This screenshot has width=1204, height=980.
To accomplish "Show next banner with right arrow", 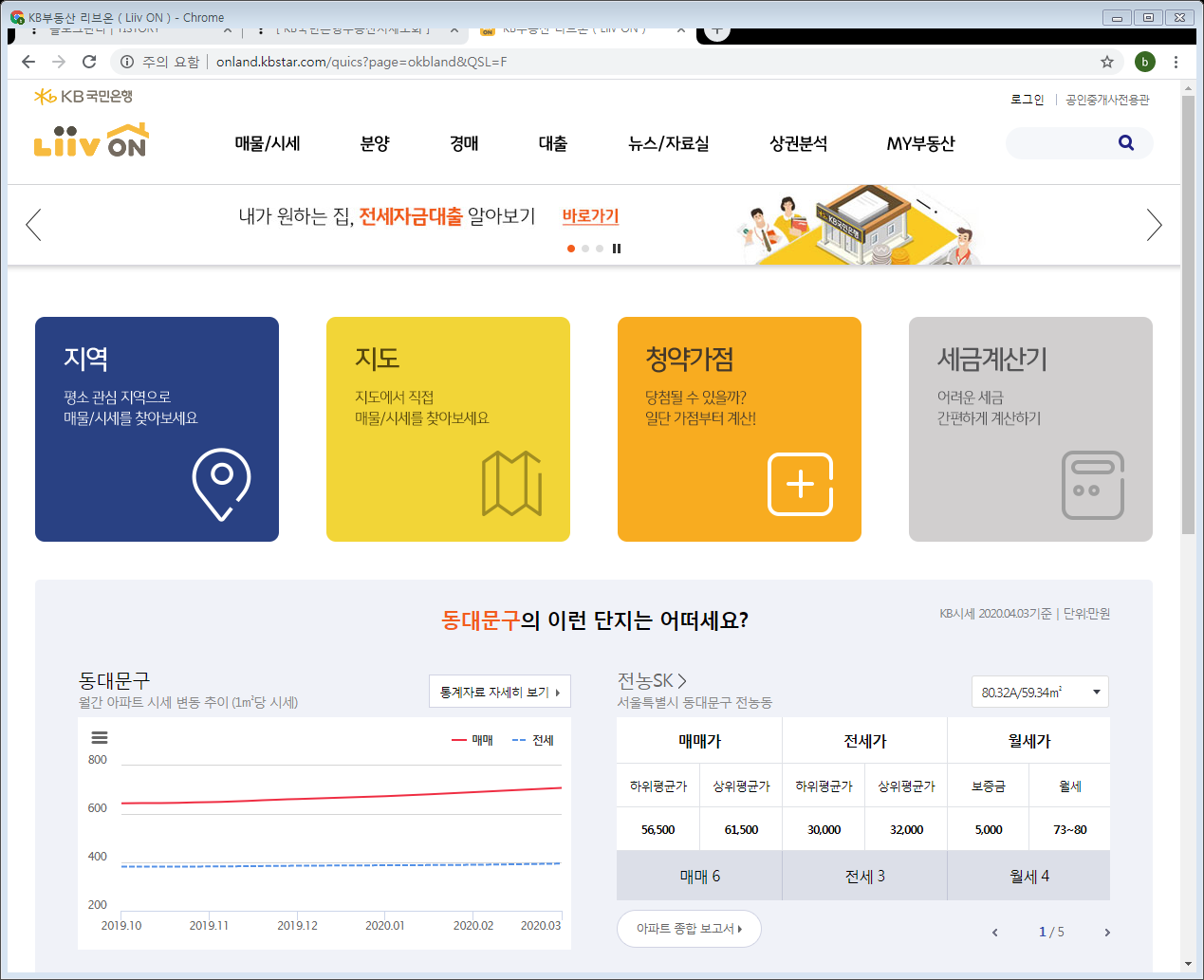I will coord(1154,225).
